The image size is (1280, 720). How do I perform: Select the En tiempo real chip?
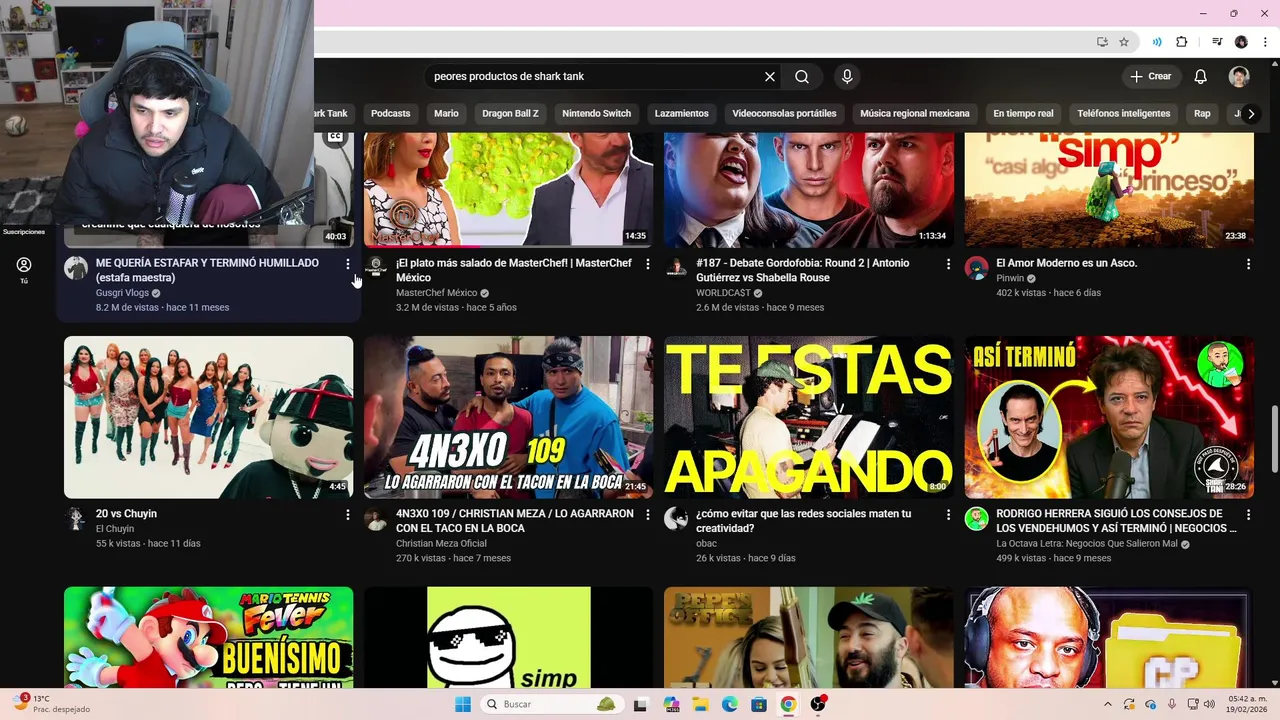pos(1023,113)
